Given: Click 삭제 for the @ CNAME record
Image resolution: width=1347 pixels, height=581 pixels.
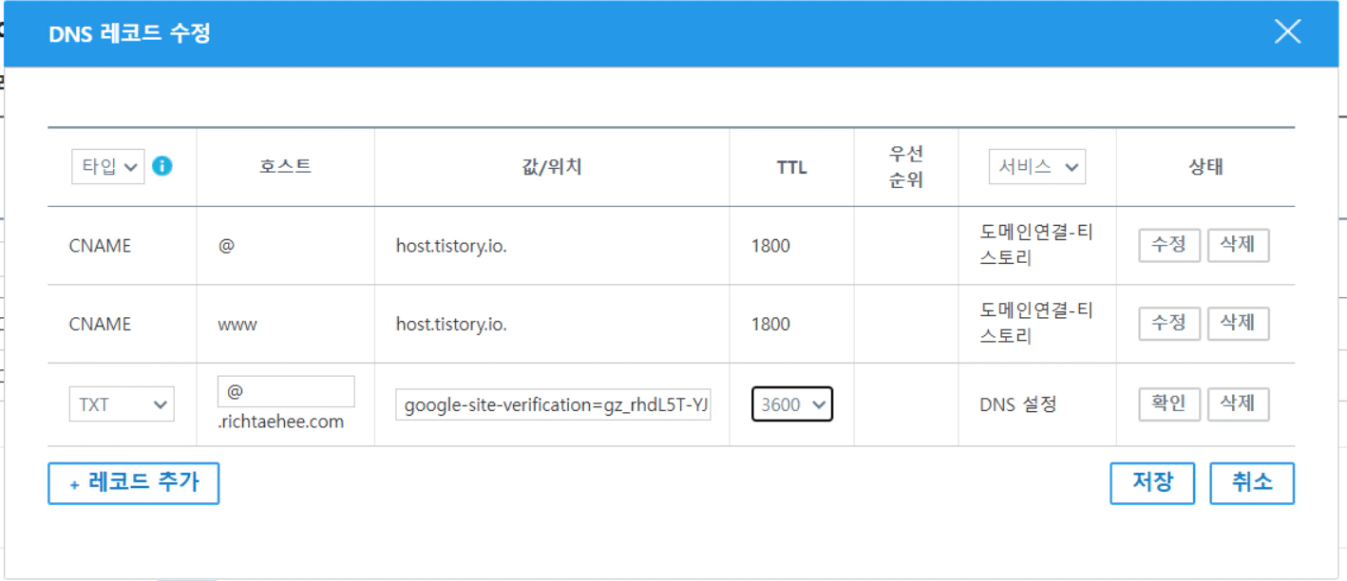Looking at the screenshot, I should coord(1238,245).
